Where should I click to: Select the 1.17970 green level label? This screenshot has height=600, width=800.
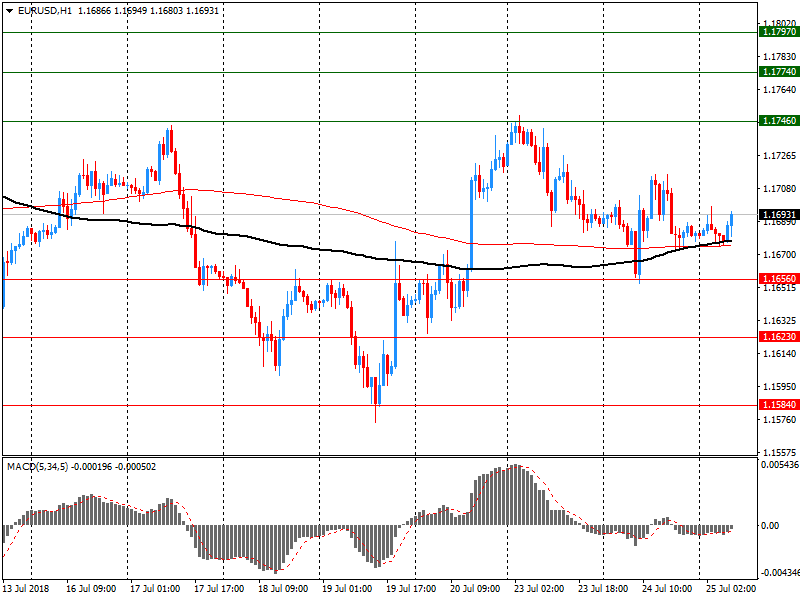tap(779, 32)
